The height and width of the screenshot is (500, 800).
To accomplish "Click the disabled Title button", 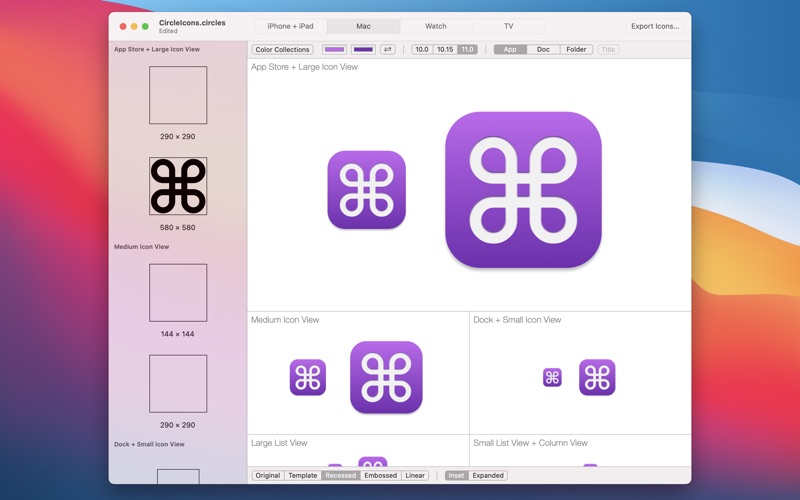I will (608, 49).
